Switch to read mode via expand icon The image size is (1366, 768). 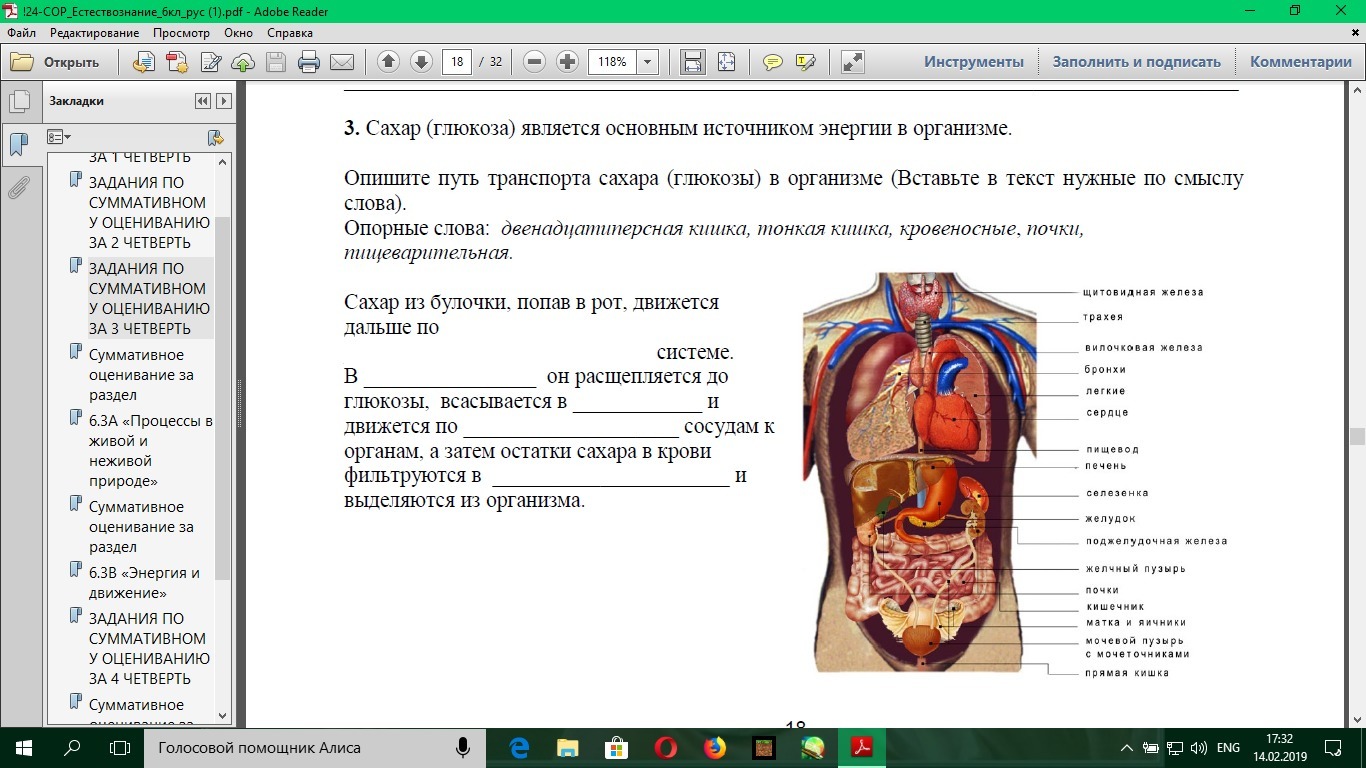click(853, 62)
